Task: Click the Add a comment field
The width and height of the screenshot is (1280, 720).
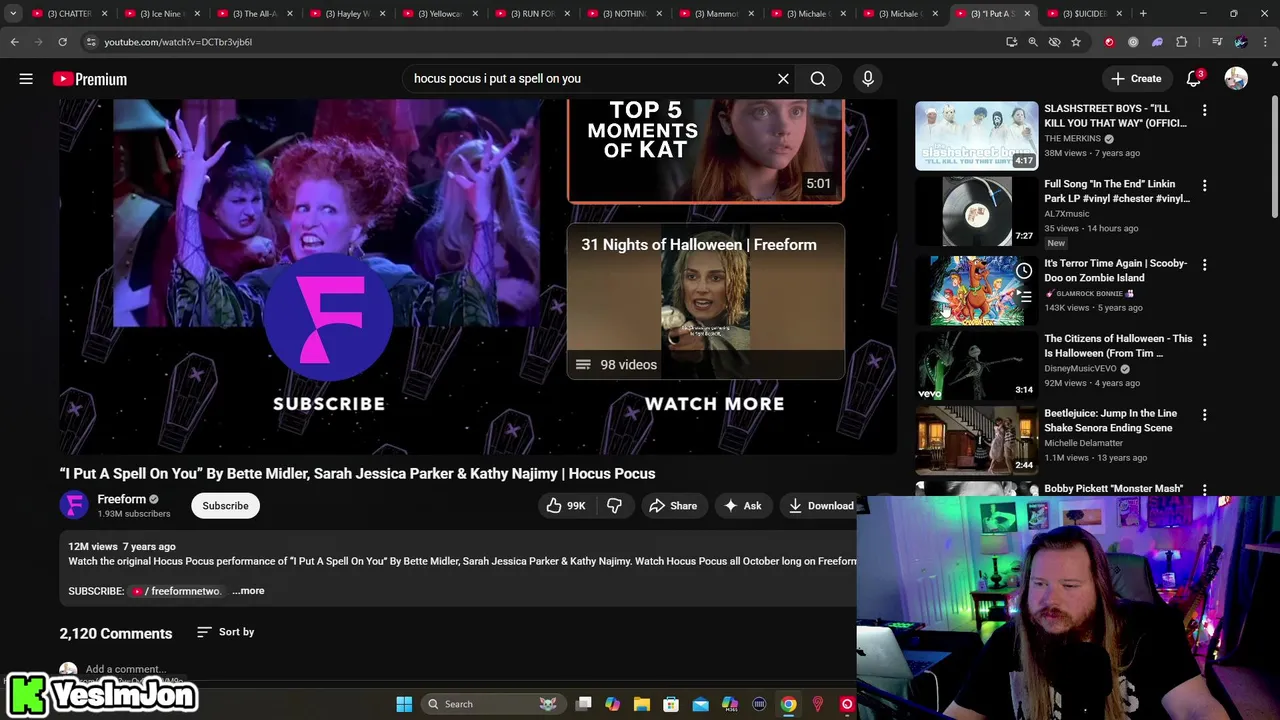Action: click(x=125, y=669)
